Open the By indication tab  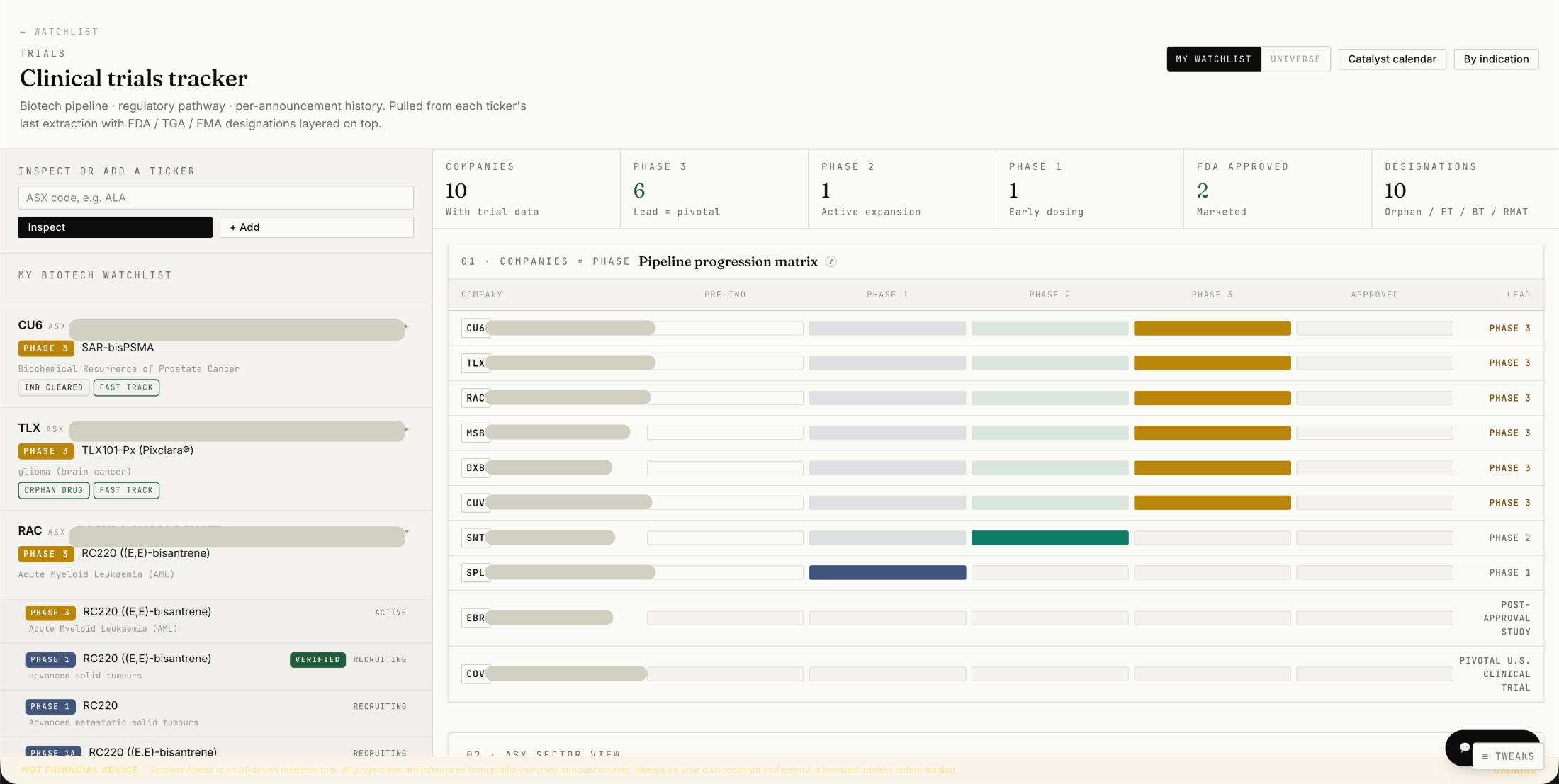1496,59
